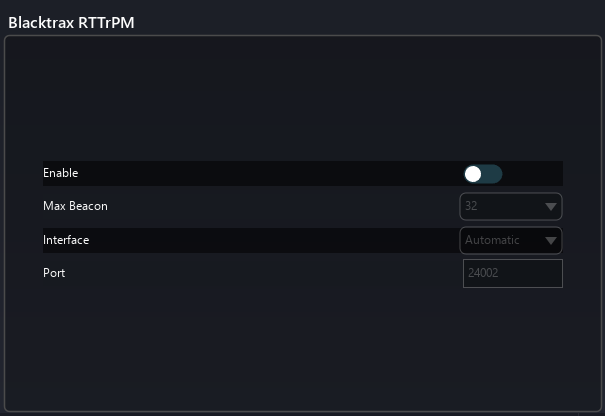This screenshot has height=416, width=605.
Task: Click the Enable label text
Action: click(x=60, y=174)
